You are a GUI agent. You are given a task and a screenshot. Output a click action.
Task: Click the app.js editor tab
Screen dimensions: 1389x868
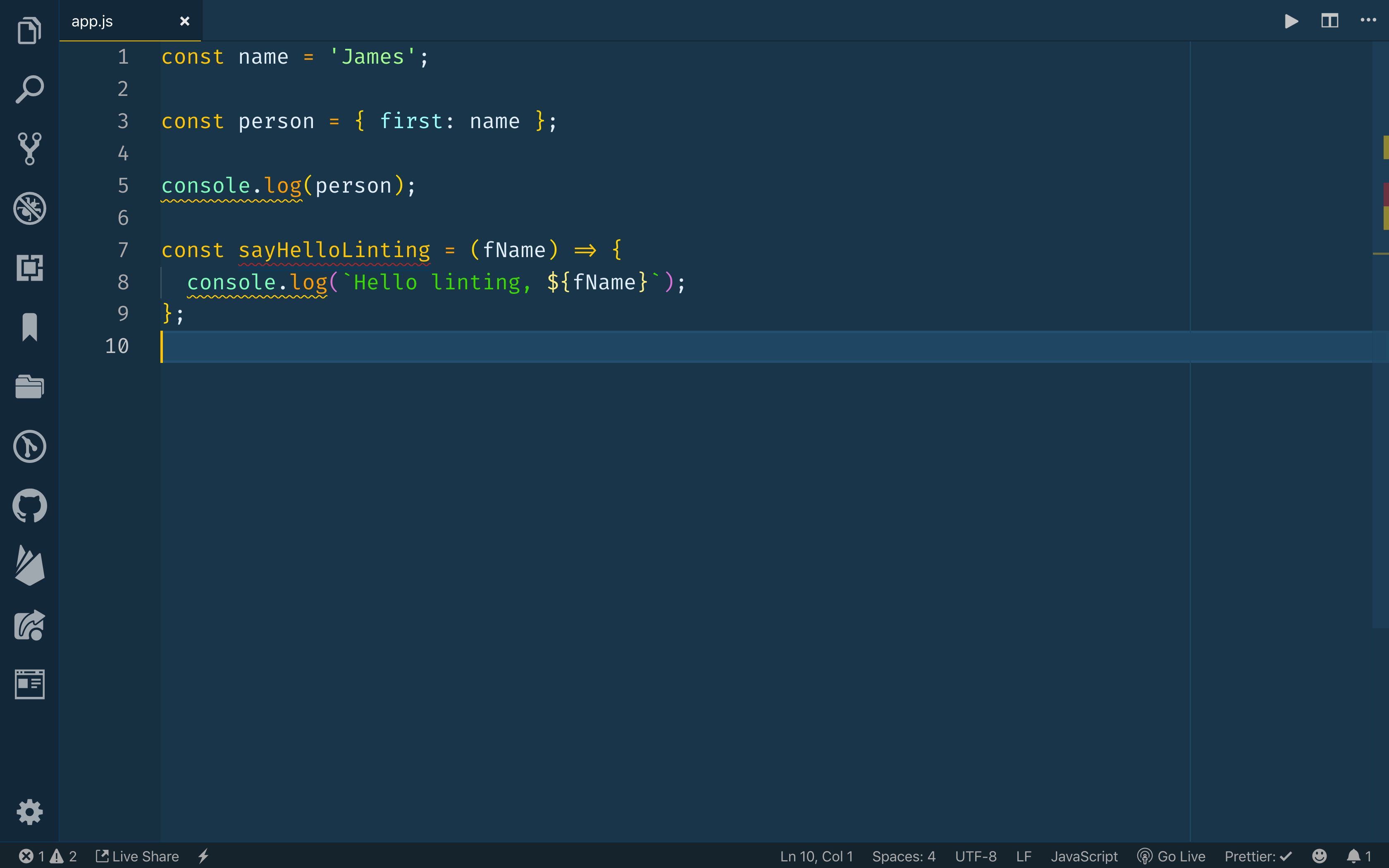[91, 21]
